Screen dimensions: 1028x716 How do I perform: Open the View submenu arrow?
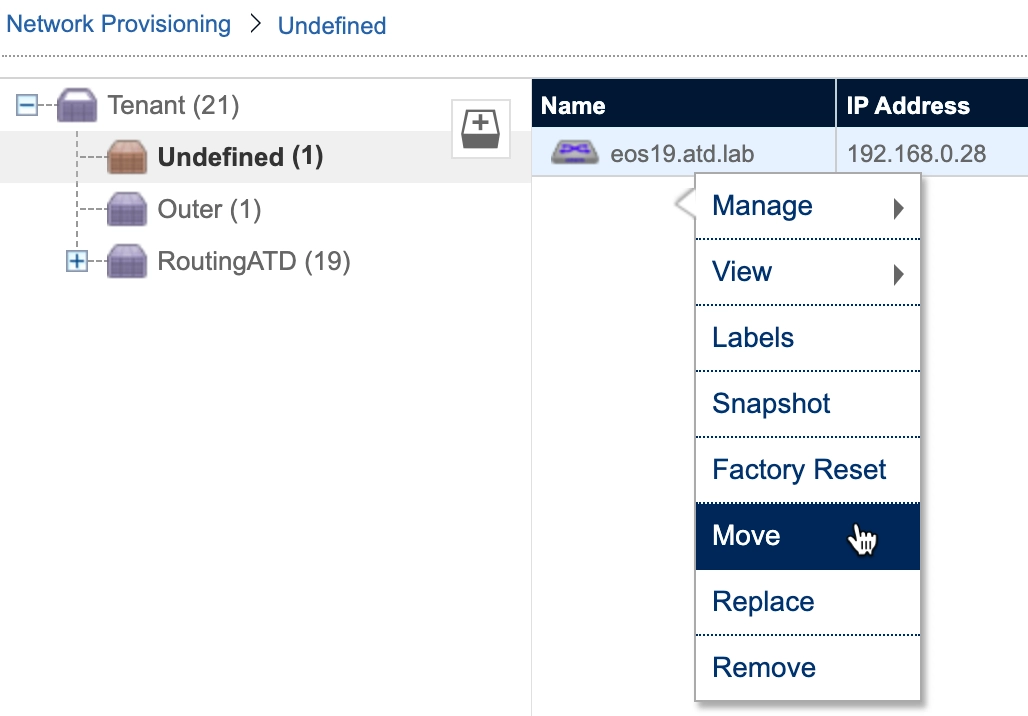click(x=898, y=273)
